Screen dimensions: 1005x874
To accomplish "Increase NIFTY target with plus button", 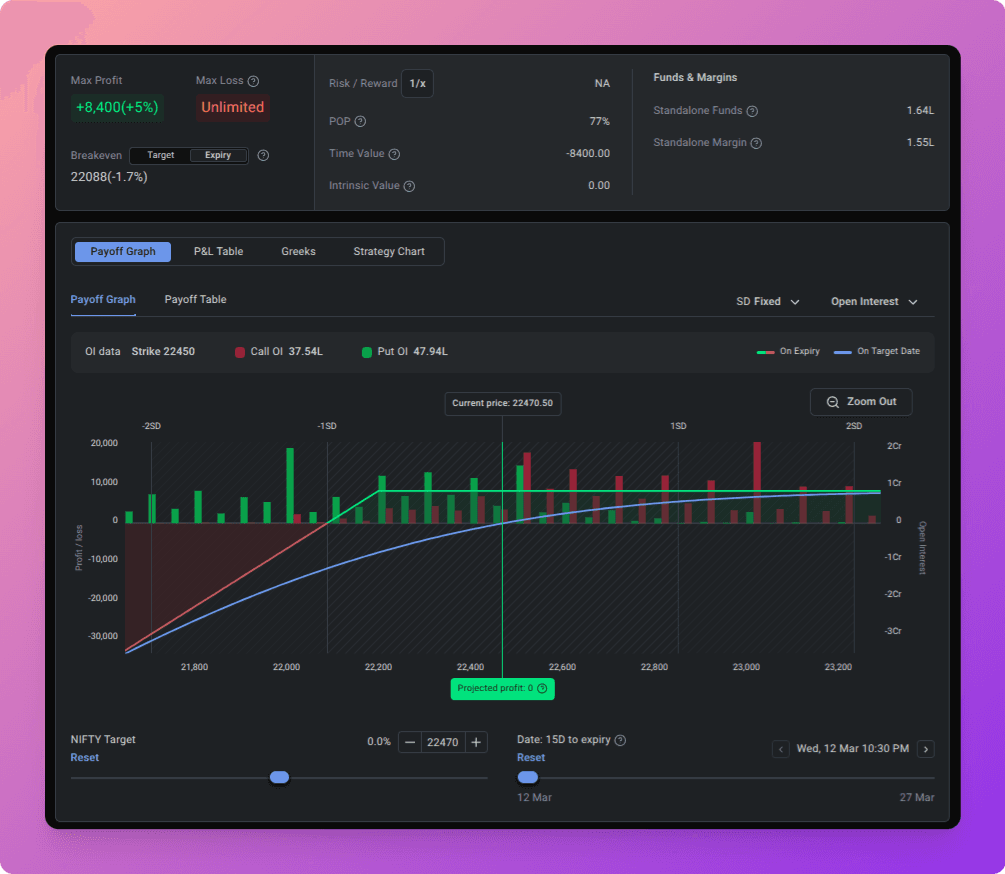I will coord(476,742).
